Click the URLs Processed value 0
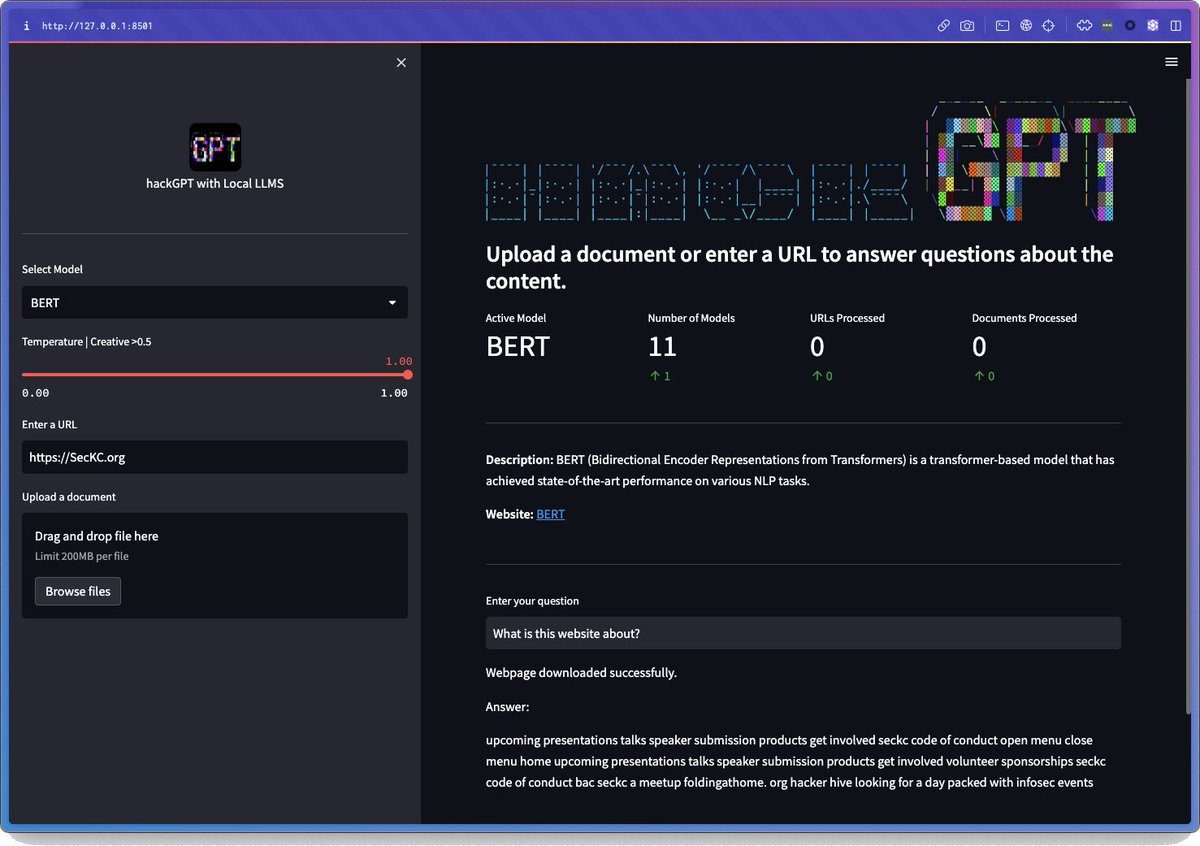 pos(817,347)
